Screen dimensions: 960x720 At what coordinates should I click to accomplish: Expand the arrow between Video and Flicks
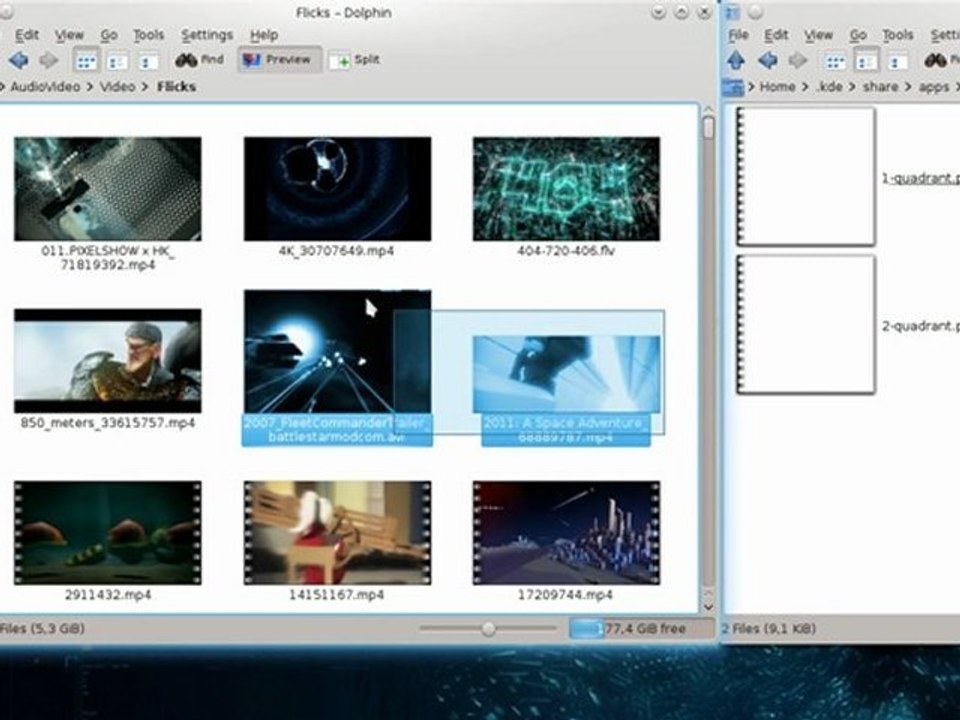point(146,87)
